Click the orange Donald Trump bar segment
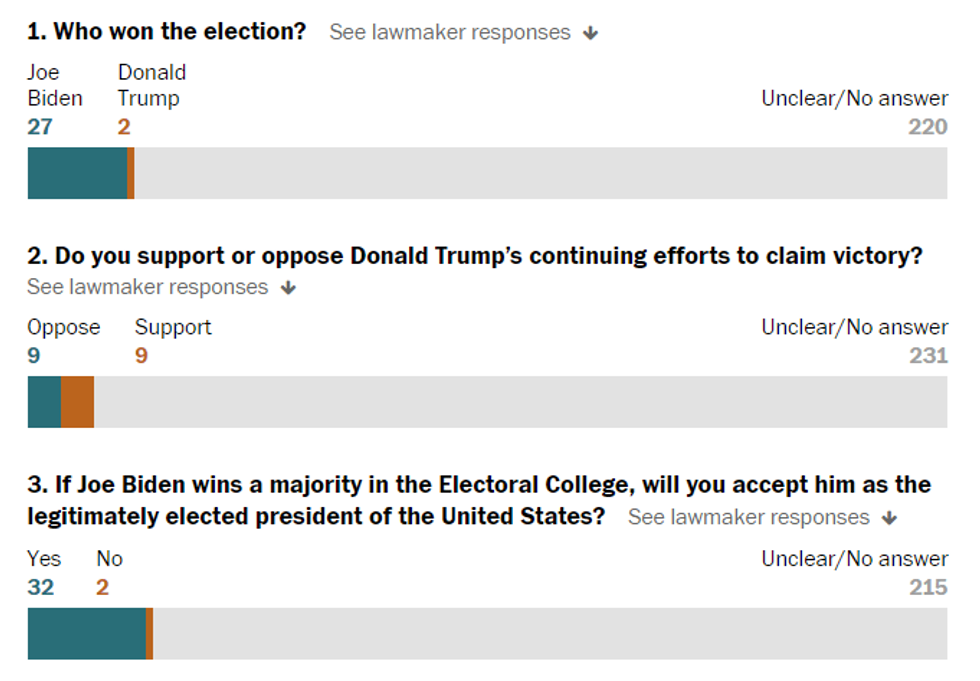The height and width of the screenshot is (681, 980). (x=131, y=174)
